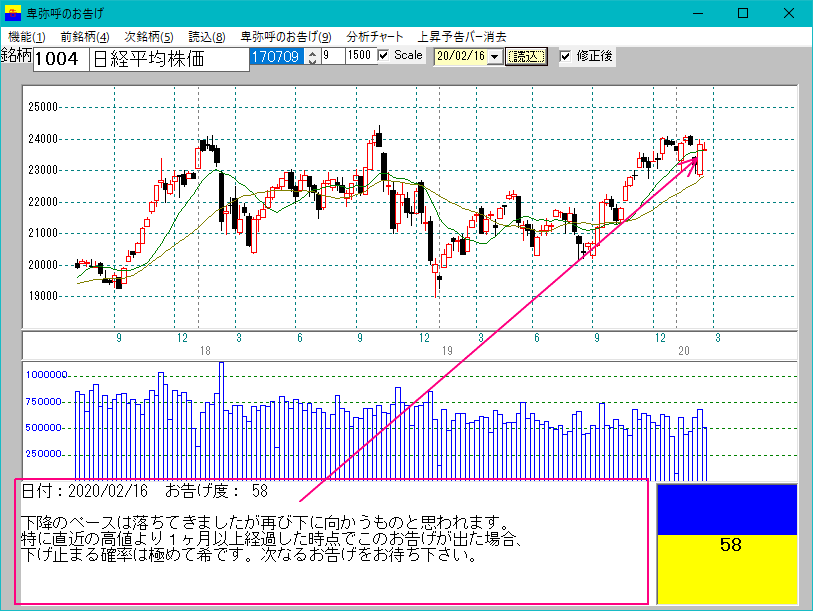Image resolution: width=813 pixels, height=611 pixels.
Task: Click the 19000 price axis label
Action: pyautogui.click(x=43, y=296)
